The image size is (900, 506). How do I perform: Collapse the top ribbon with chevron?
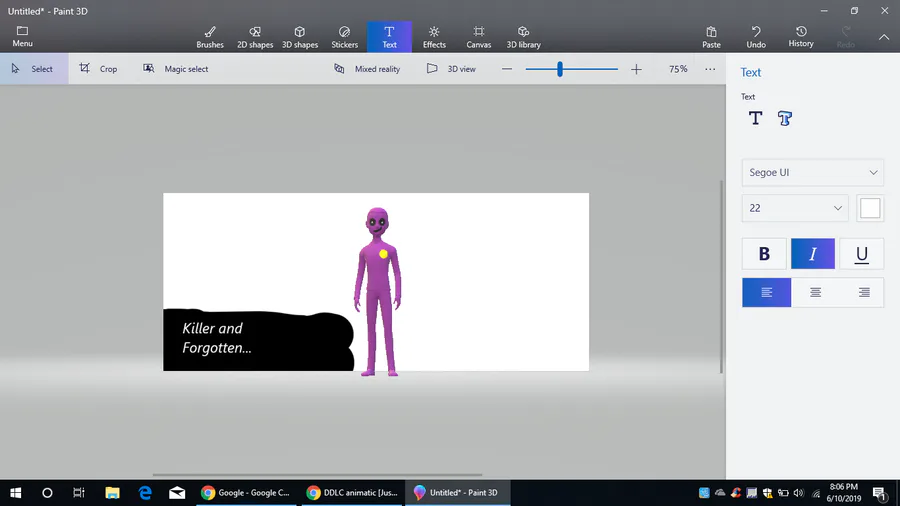click(x=884, y=37)
